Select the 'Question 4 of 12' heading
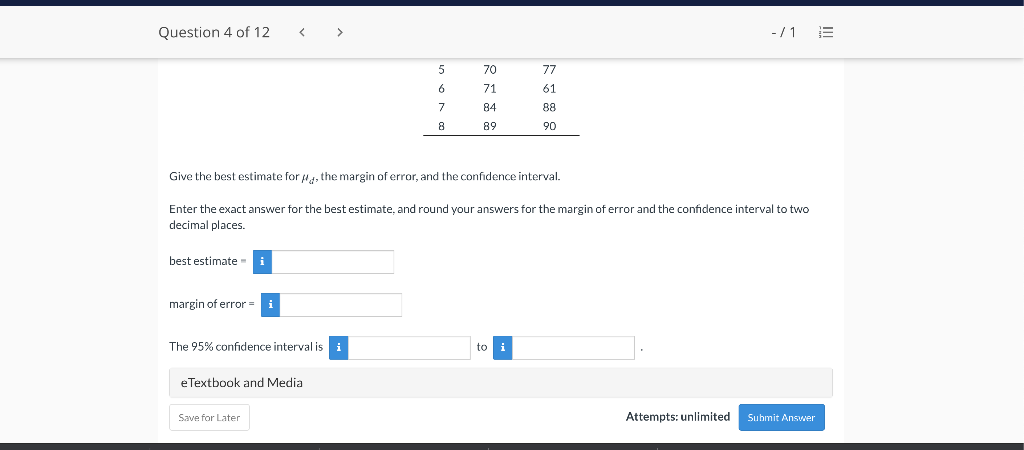Viewport: 1024px width, 450px height. tap(214, 32)
